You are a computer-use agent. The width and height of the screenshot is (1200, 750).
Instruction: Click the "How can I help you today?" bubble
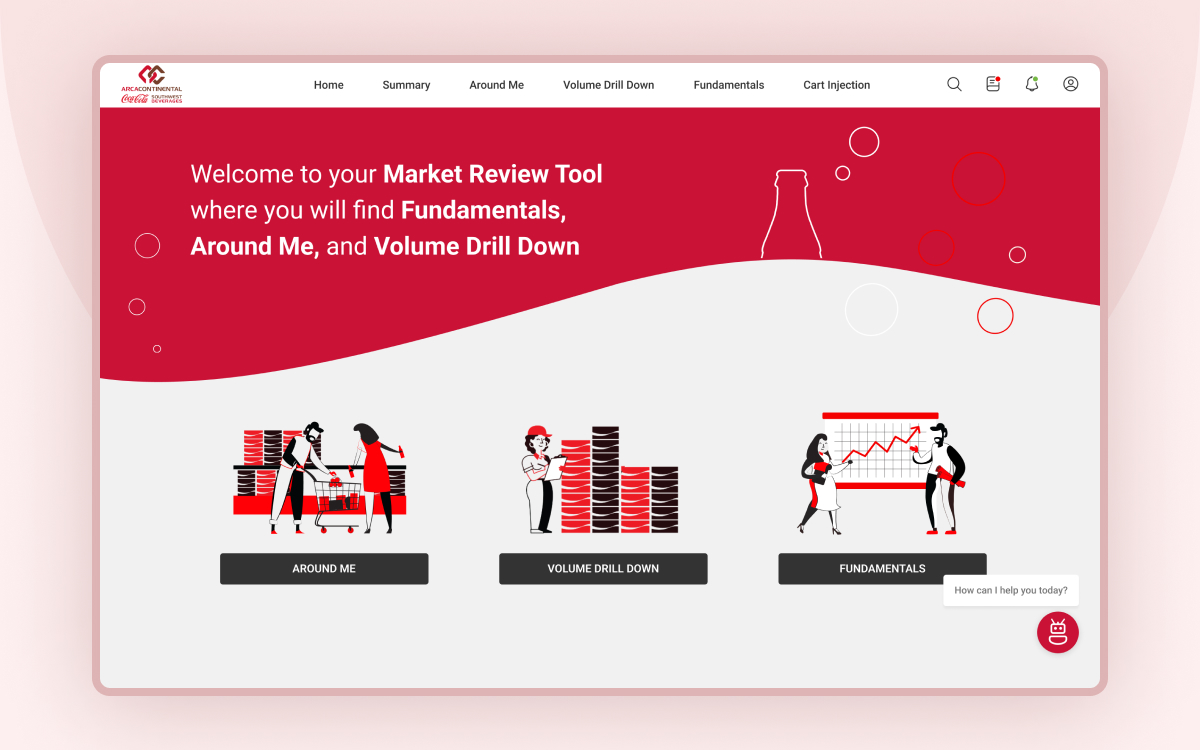coord(1010,590)
